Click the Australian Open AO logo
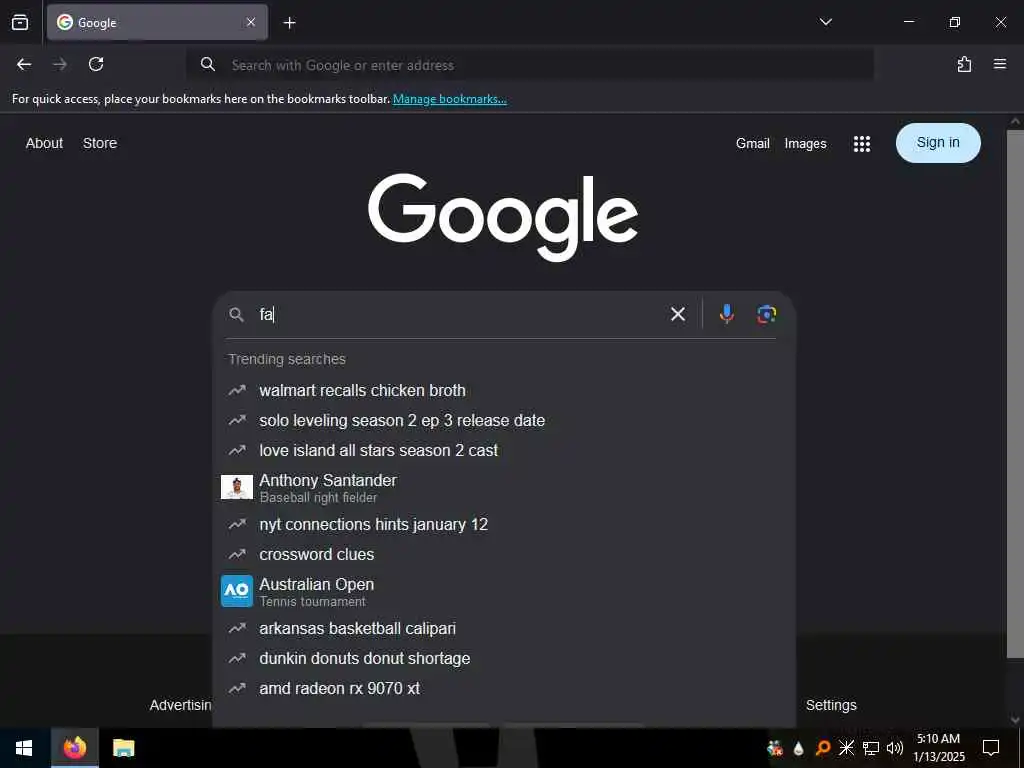1024x768 pixels. click(x=237, y=591)
